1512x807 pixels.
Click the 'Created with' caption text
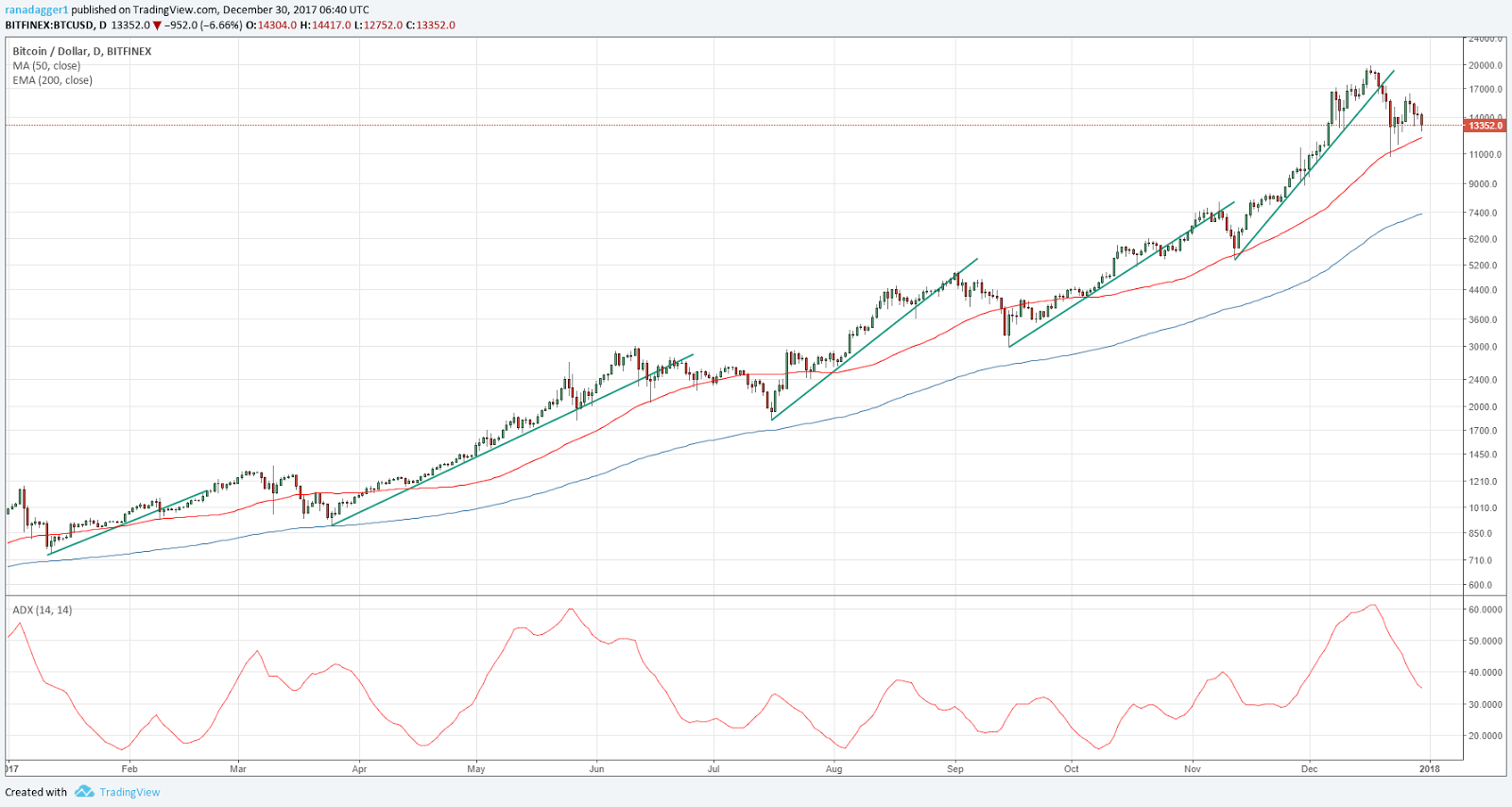pos(36,792)
